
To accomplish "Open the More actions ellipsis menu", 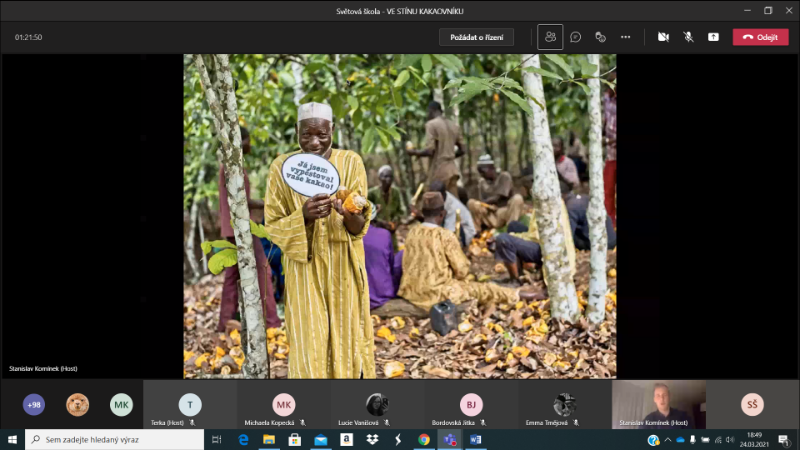I will pyautogui.click(x=626, y=37).
